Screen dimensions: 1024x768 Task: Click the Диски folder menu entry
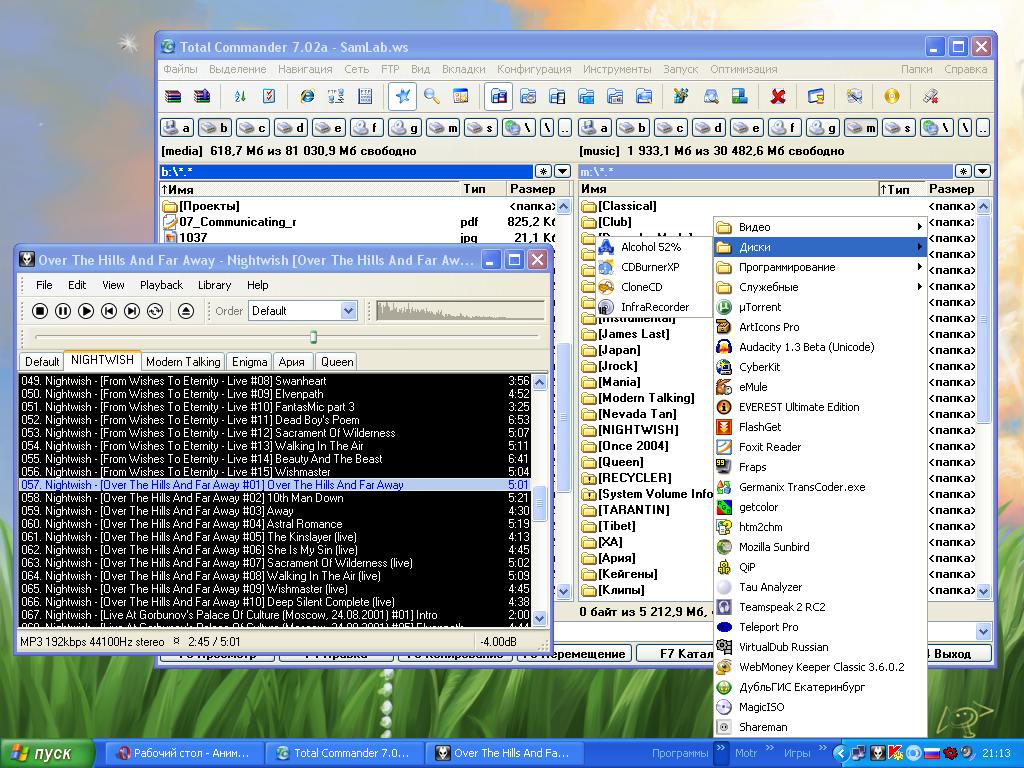[x=820, y=247]
